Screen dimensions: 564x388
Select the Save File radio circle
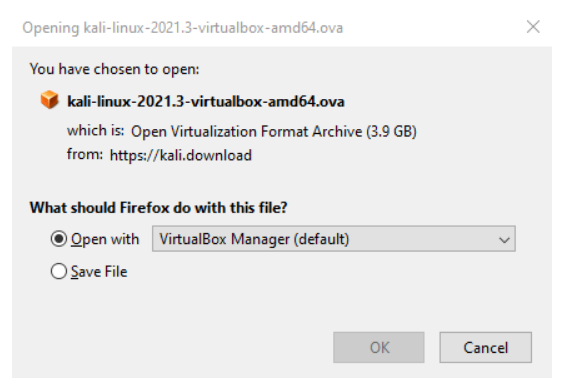[x=59, y=271]
